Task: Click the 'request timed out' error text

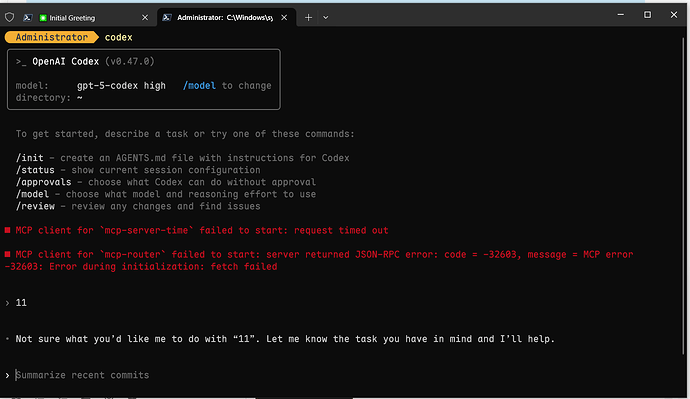Action: click(341, 231)
